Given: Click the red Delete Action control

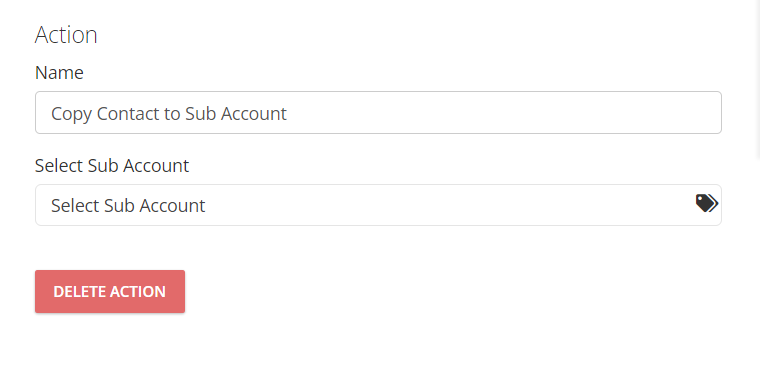Looking at the screenshot, I should tap(110, 291).
